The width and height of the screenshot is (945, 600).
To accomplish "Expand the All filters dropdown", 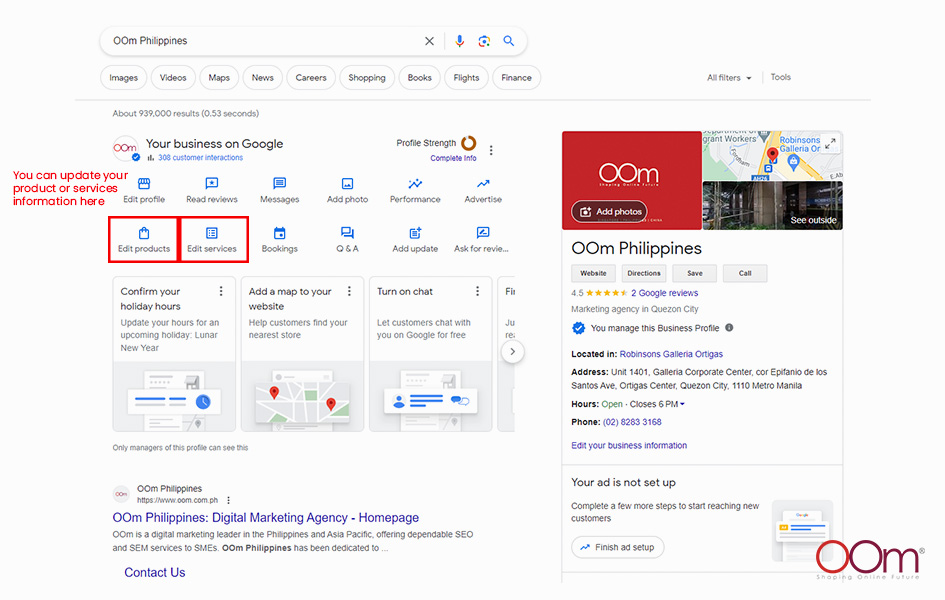I will coord(729,78).
